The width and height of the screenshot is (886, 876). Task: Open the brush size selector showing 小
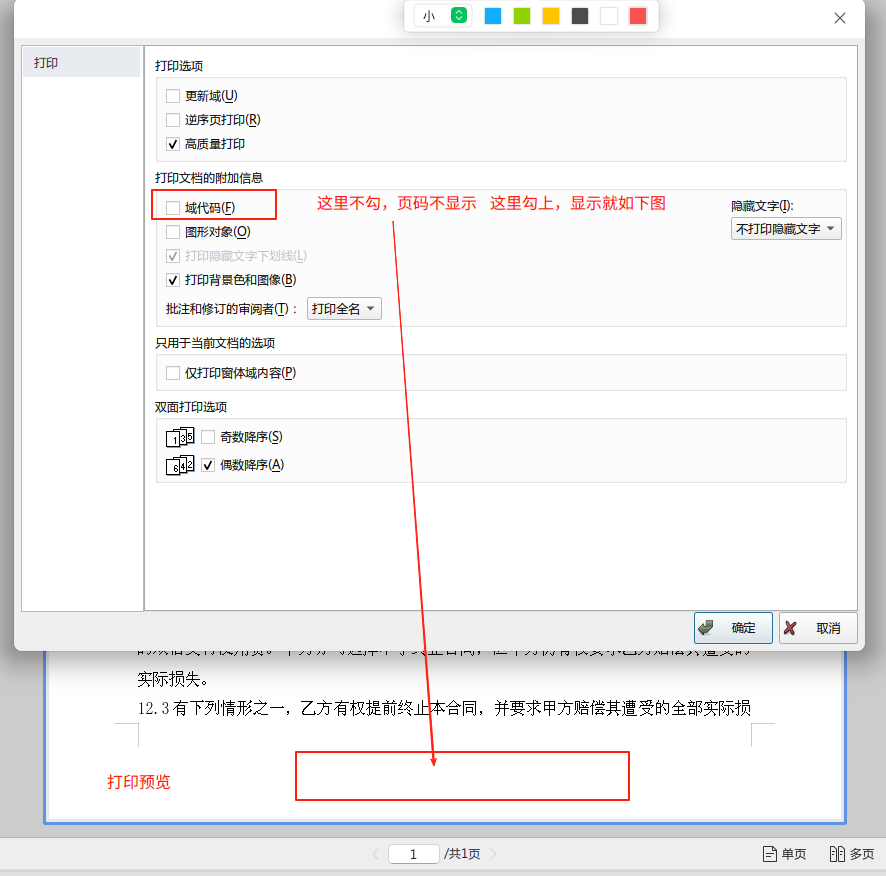[x=443, y=16]
